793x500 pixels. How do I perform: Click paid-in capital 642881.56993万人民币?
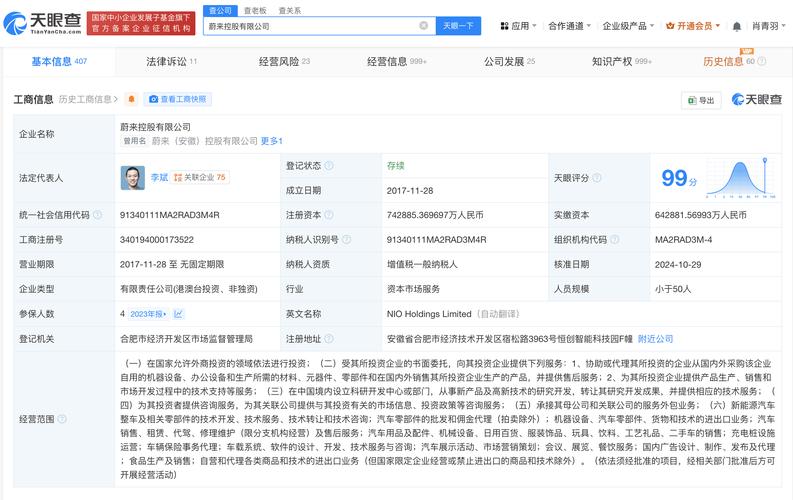pyautogui.click(x=700, y=215)
